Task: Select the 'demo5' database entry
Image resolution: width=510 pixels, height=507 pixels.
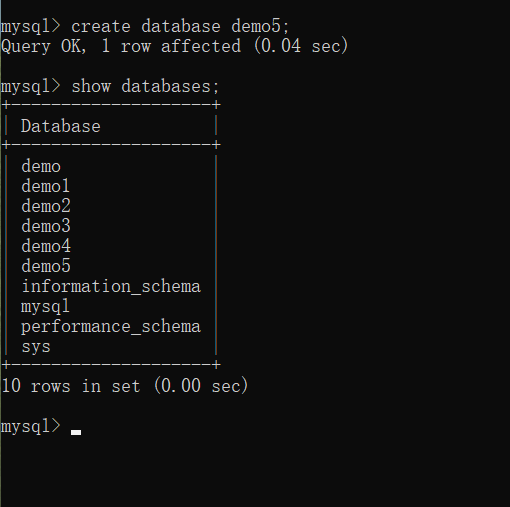Action: (46, 266)
